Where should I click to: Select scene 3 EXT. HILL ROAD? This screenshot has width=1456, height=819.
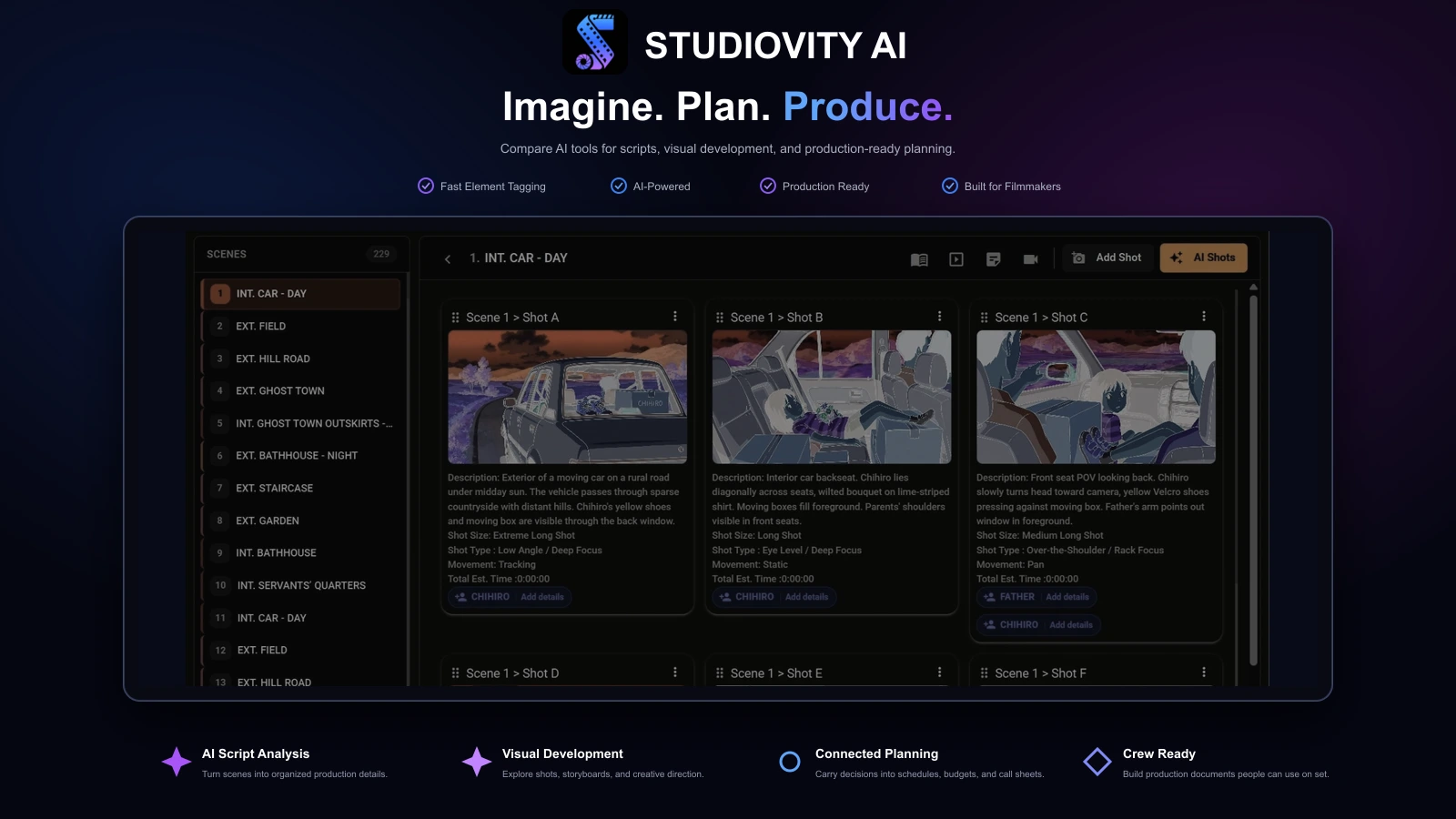[300, 359]
